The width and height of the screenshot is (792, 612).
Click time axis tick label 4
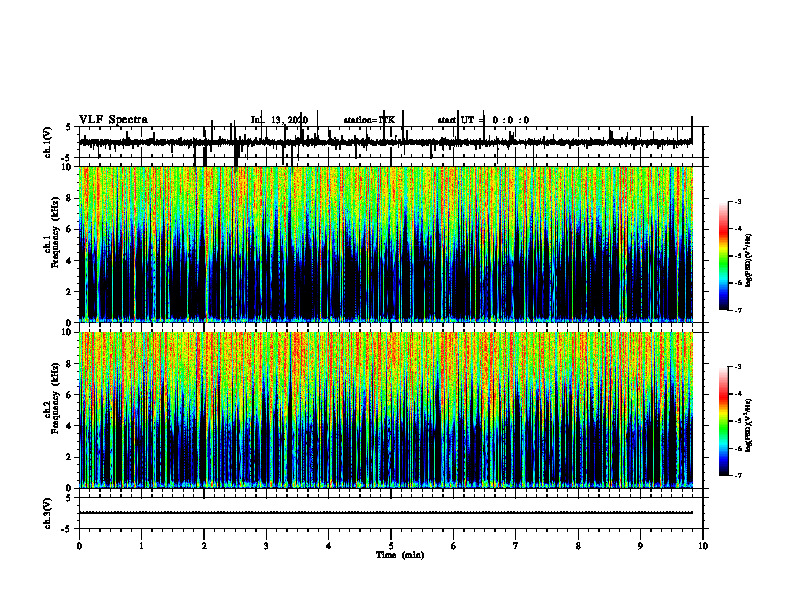[x=329, y=546]
